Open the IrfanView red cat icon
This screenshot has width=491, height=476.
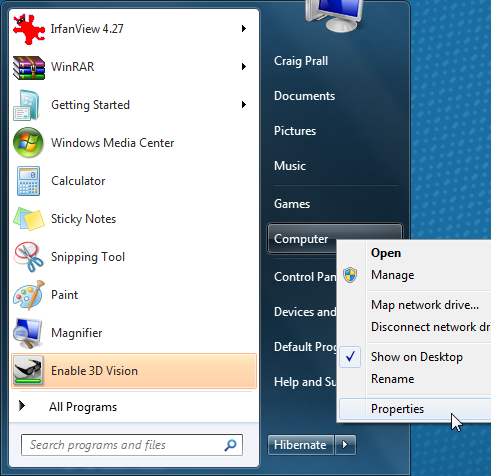point(29,29)
